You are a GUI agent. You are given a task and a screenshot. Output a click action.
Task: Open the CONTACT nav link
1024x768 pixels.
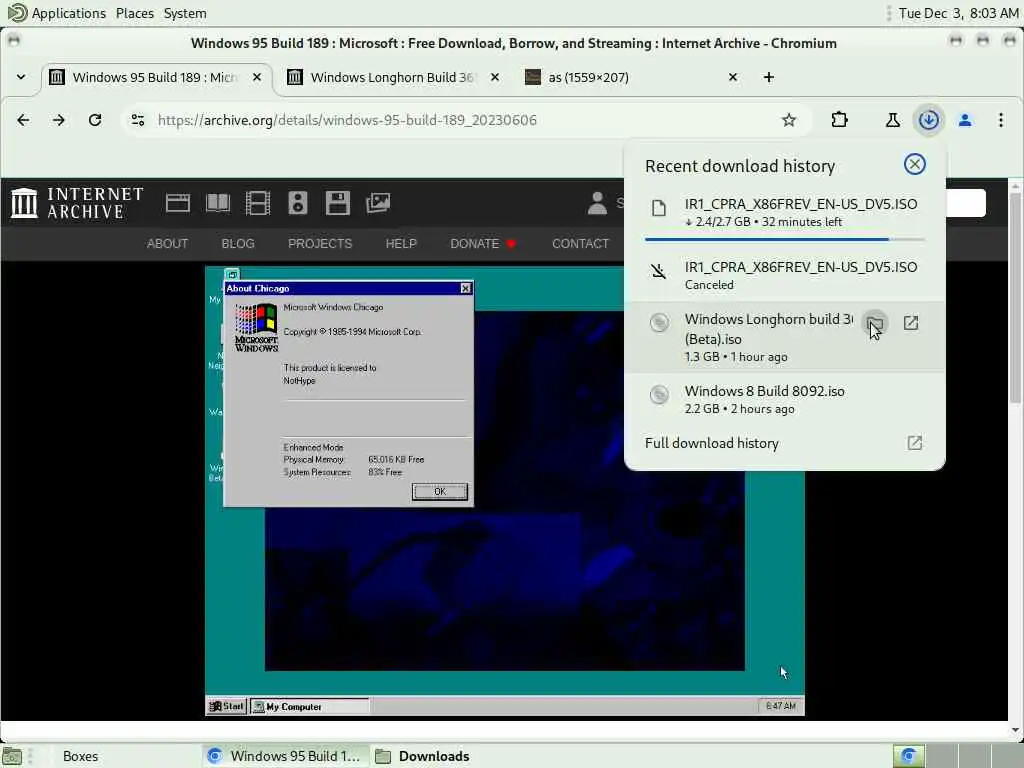pos(580,244)
